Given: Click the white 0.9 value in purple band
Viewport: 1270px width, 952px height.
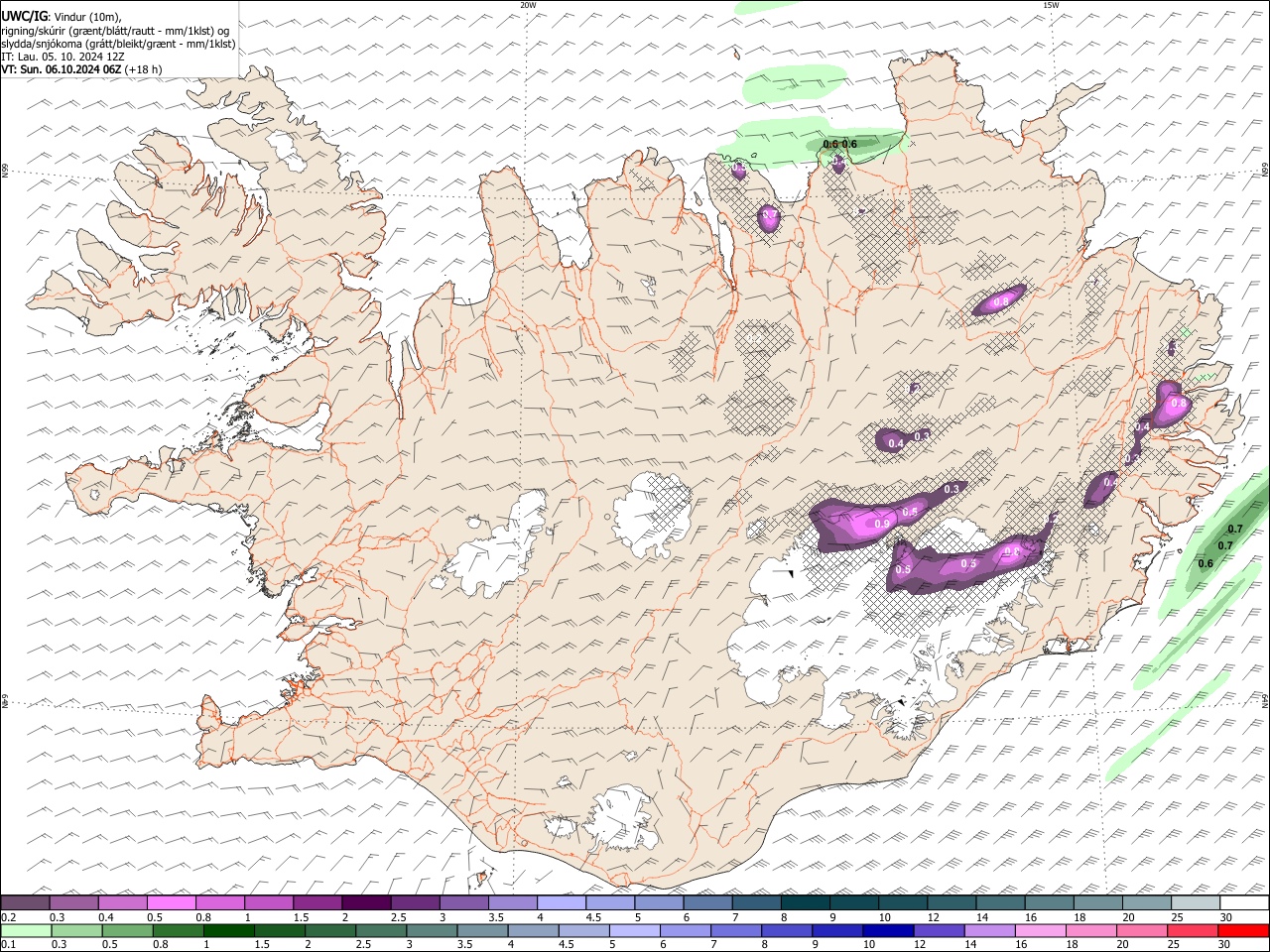Looking at the screenshot, I should click(x=883, y=524).
